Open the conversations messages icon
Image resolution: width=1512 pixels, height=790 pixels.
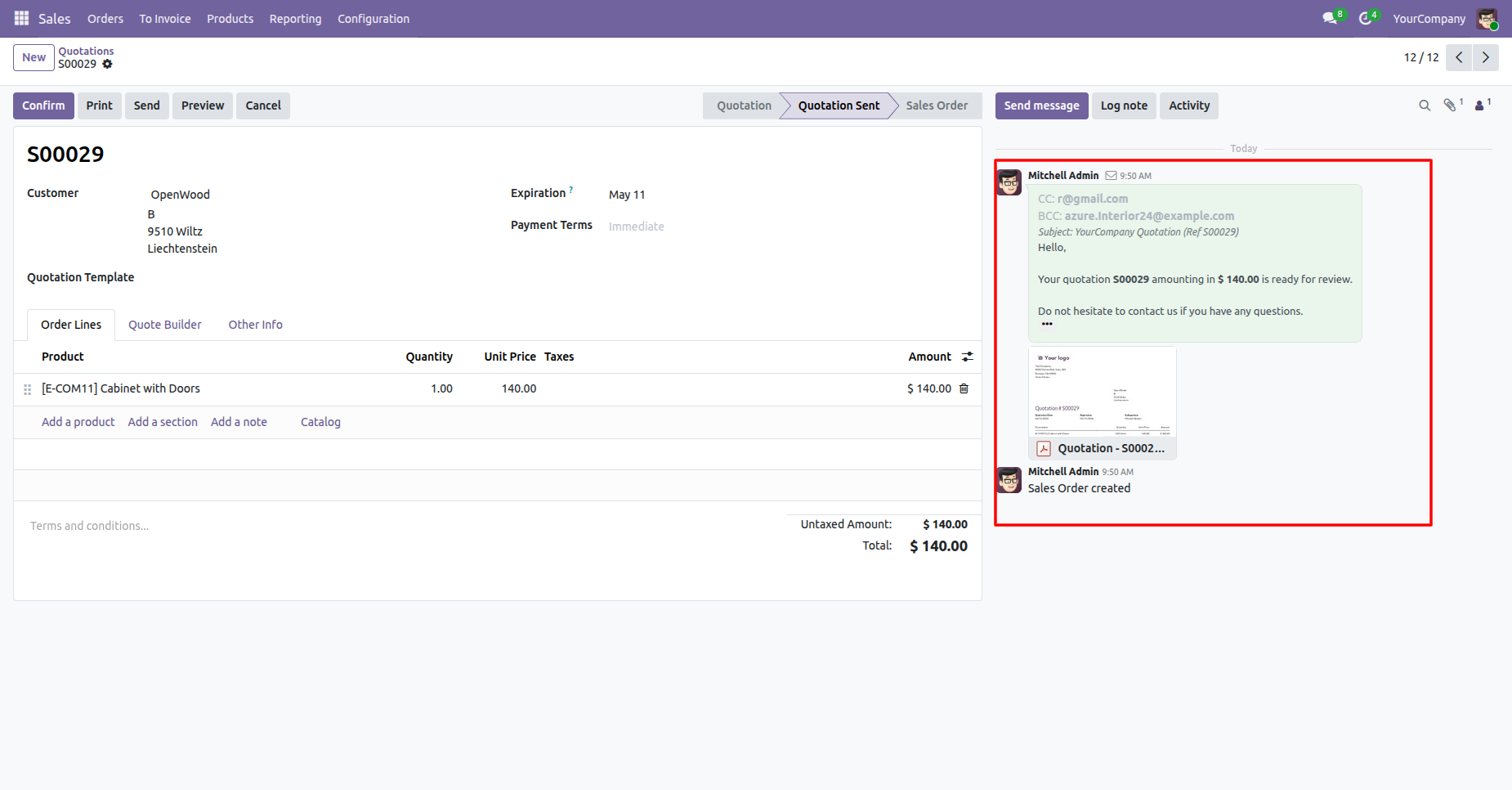[1330, 18]
